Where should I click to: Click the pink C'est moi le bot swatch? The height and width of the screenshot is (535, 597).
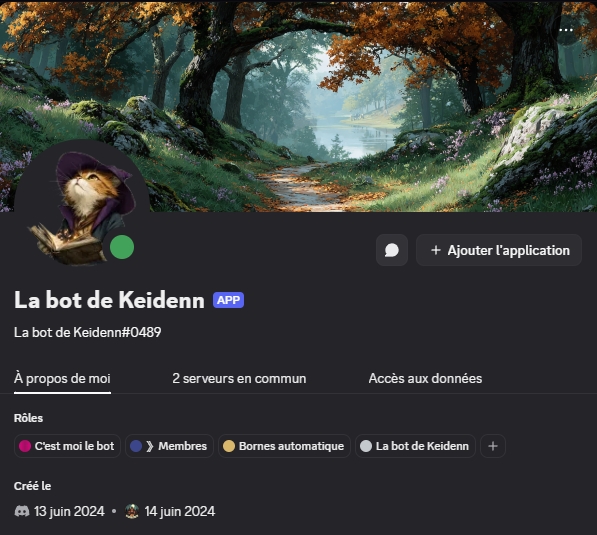[25, 446]
